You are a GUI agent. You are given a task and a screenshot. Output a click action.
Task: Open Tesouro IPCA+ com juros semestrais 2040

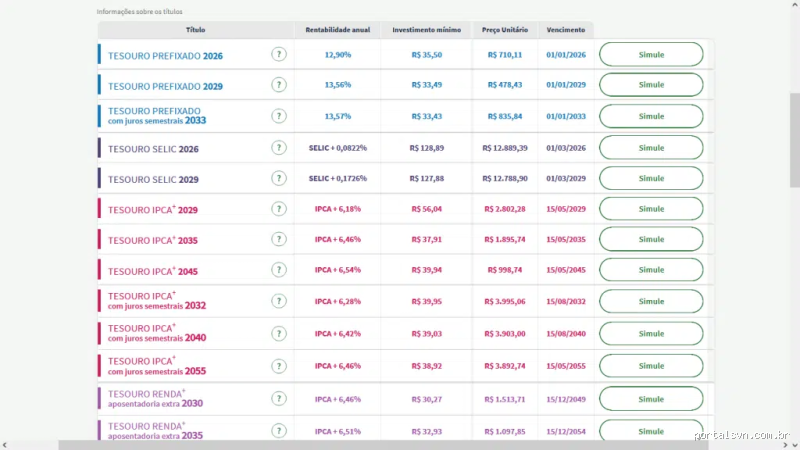pos(157,333)
